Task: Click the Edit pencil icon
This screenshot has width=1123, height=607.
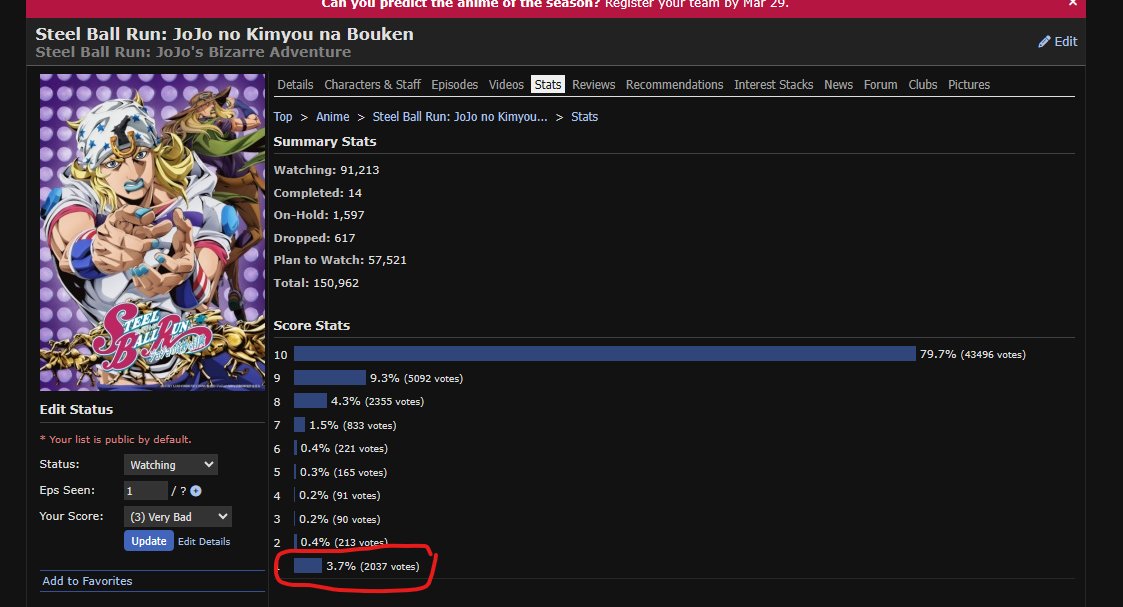Action: [x=1044, y=42]
